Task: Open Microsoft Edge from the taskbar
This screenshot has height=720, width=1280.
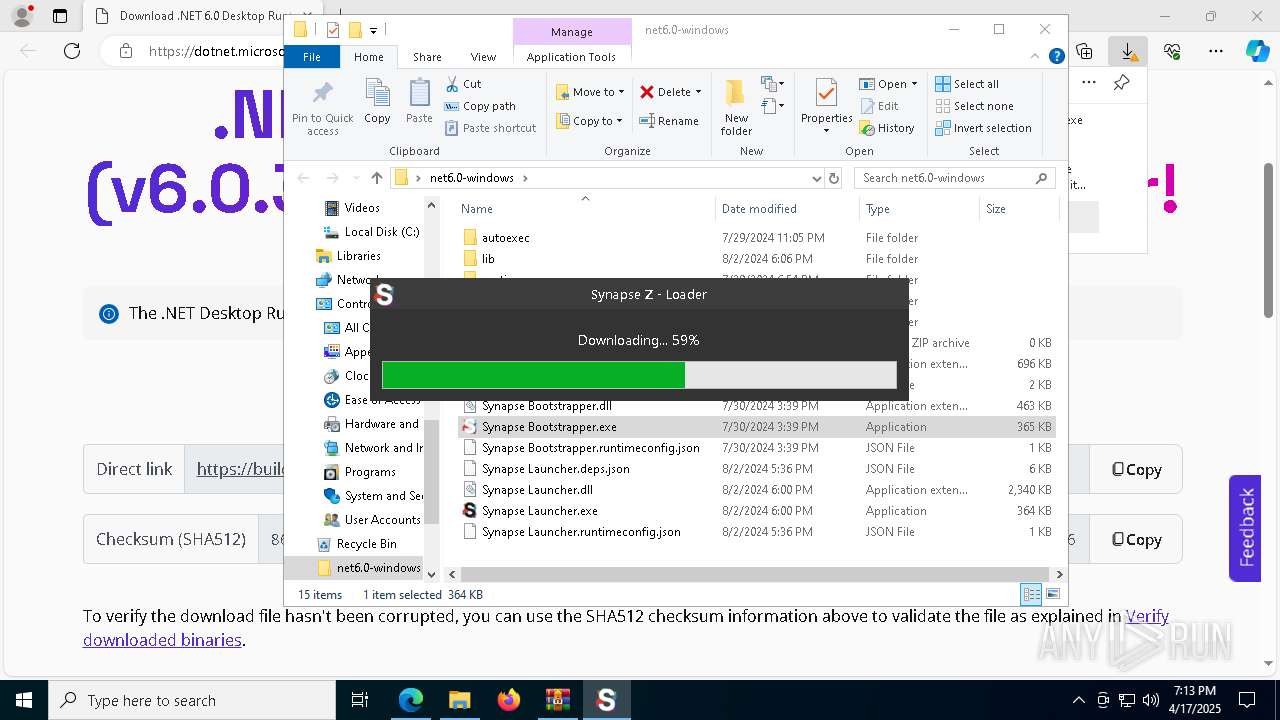Action: click(x=411, y=700)
